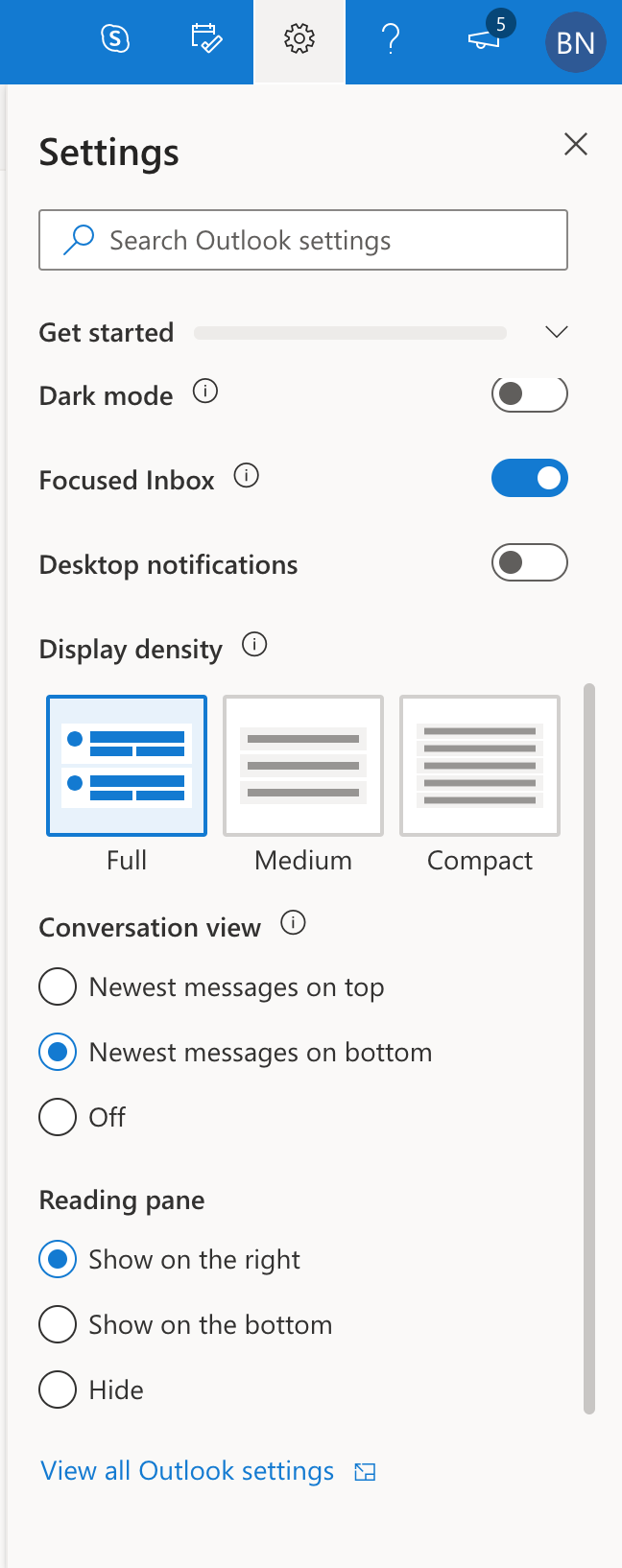Open the BN account profile avatar

coord(575,42)
